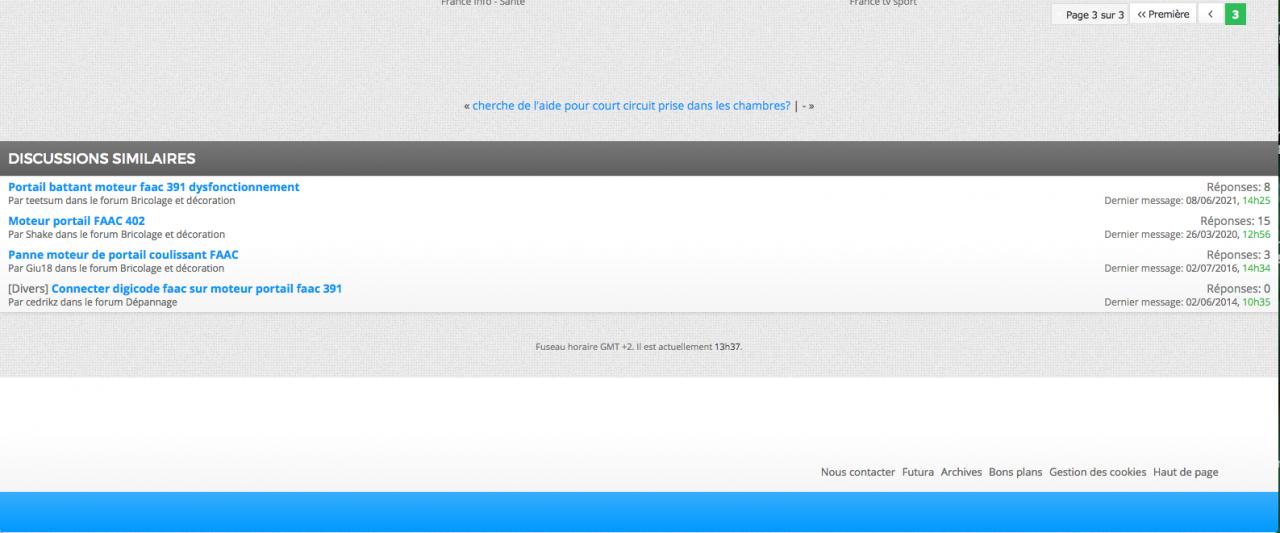The height and width of the screenshot is (533, 1280).
Task: Click the DISCUSSIONS SIMILAIRES header bar
Action: 639,158
